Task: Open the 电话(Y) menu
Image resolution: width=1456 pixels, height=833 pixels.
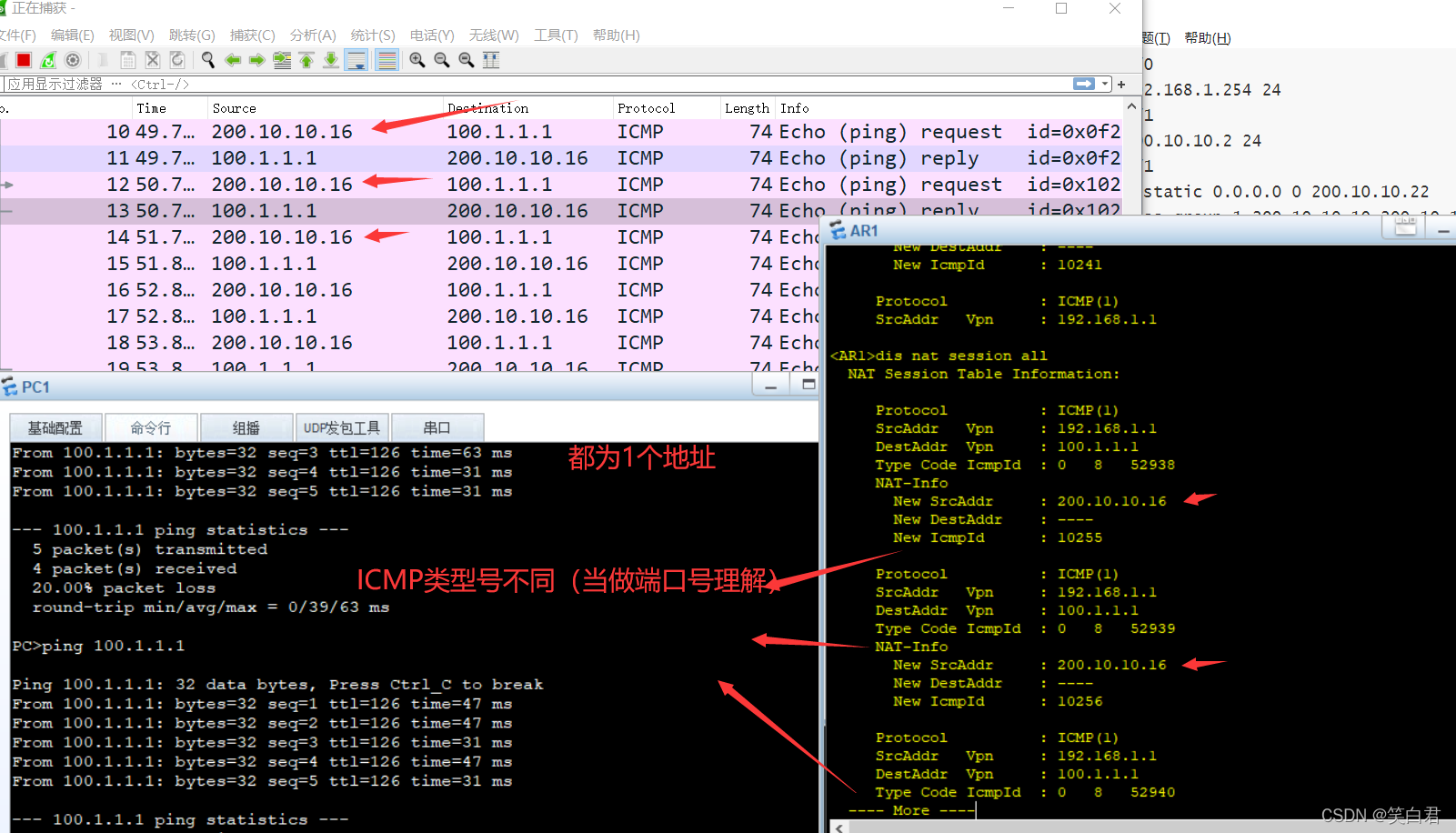Action: tap(432, 35)
